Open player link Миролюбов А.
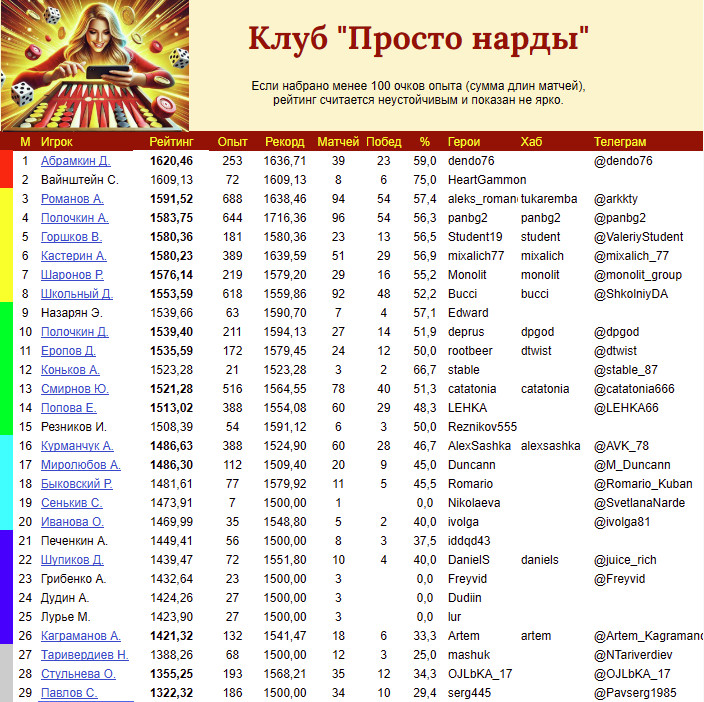The image size is (704, 702). click(x=81, y=465)
